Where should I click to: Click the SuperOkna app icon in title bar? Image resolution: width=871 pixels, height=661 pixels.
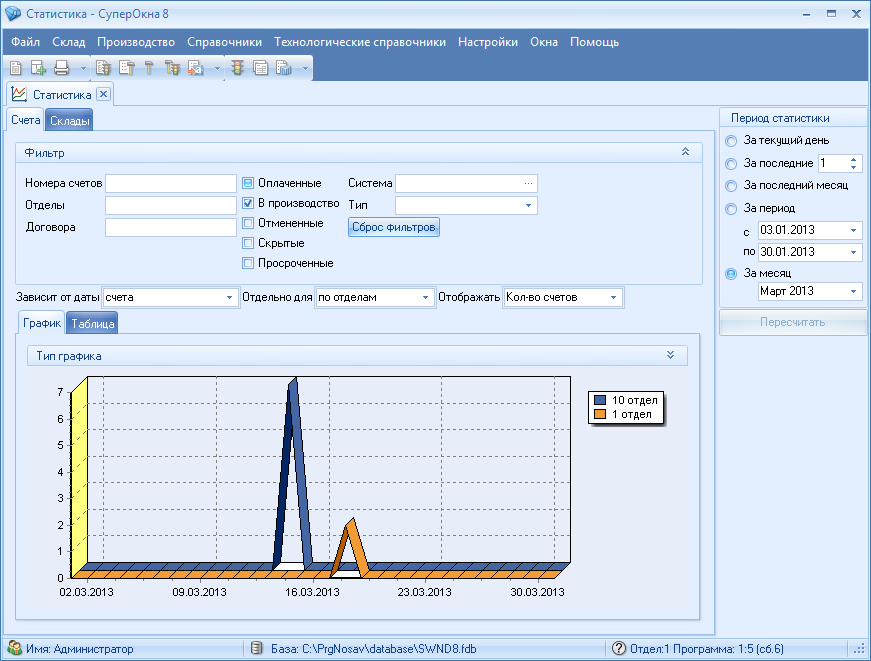(x=12, y=14)
